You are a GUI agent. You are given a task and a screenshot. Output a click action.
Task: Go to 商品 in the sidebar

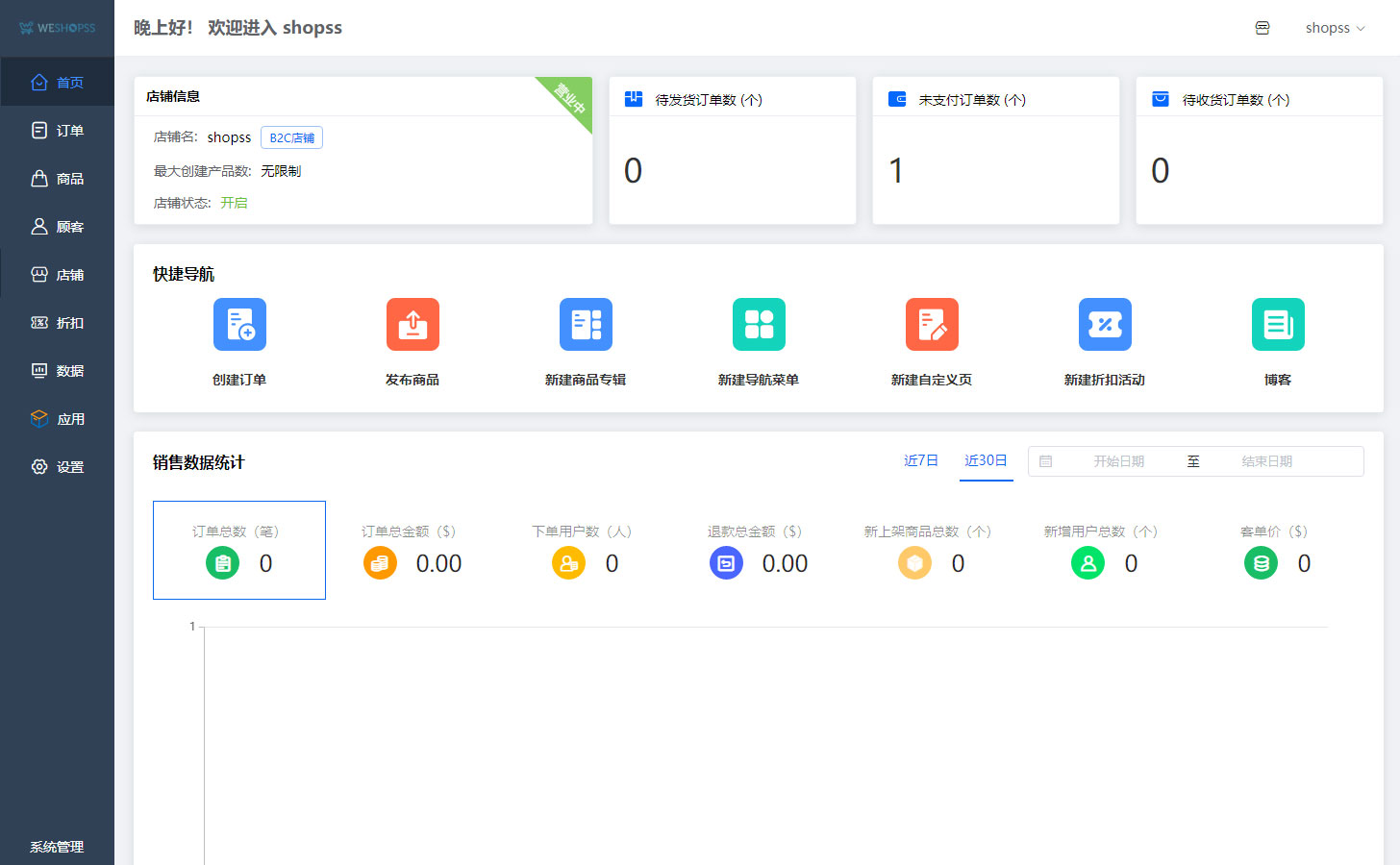(58, 179)
